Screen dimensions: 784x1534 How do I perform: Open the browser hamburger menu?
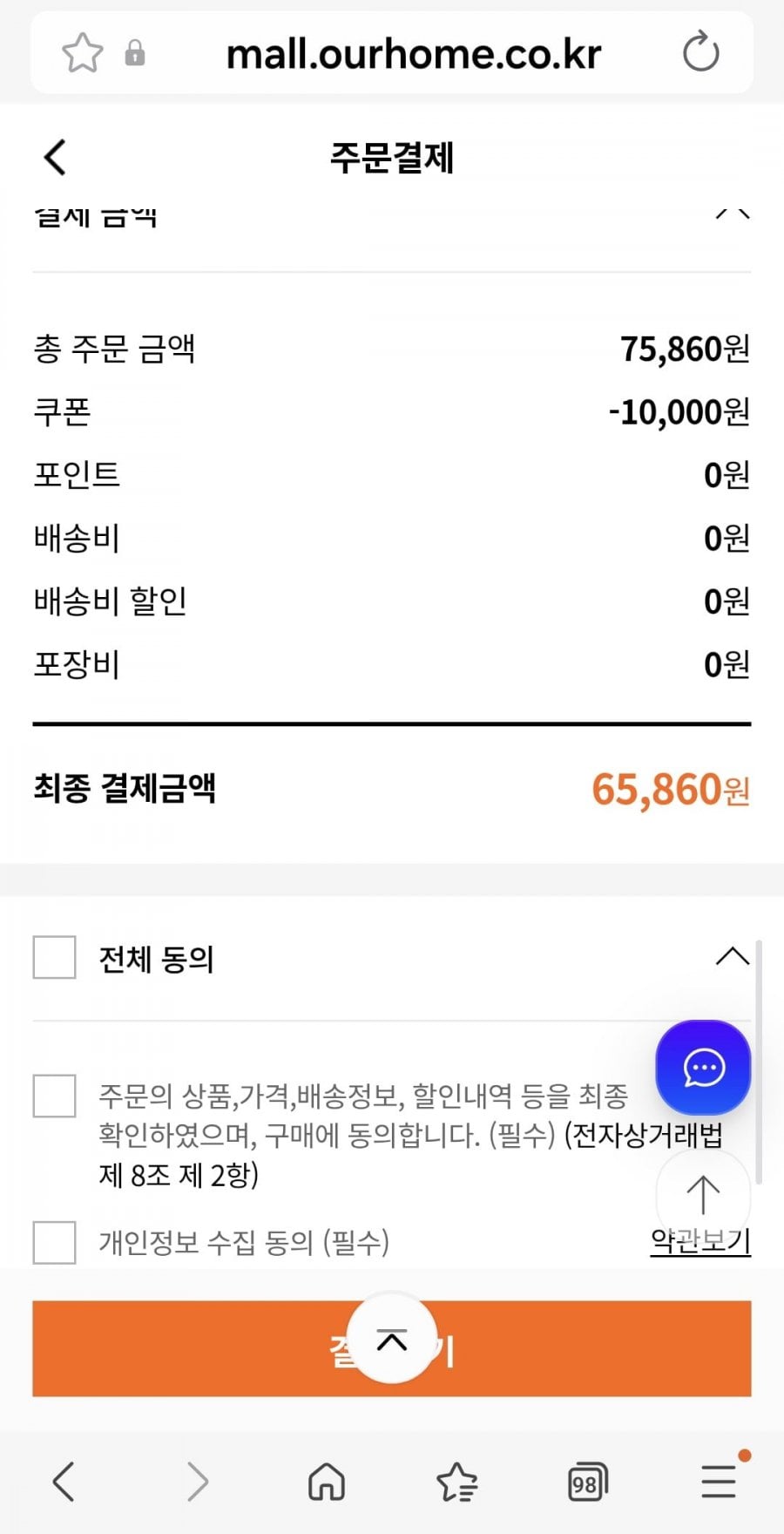(x=720, y=1481)
